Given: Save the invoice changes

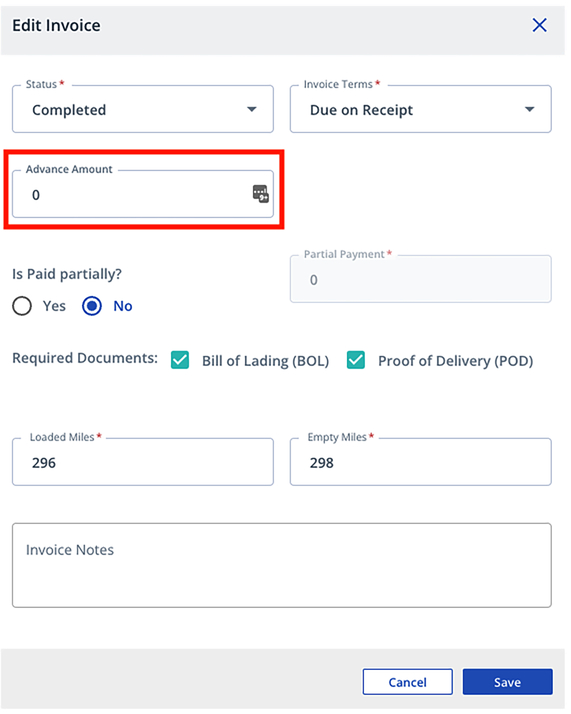Looking at the screenshot, I should (507, 682).
